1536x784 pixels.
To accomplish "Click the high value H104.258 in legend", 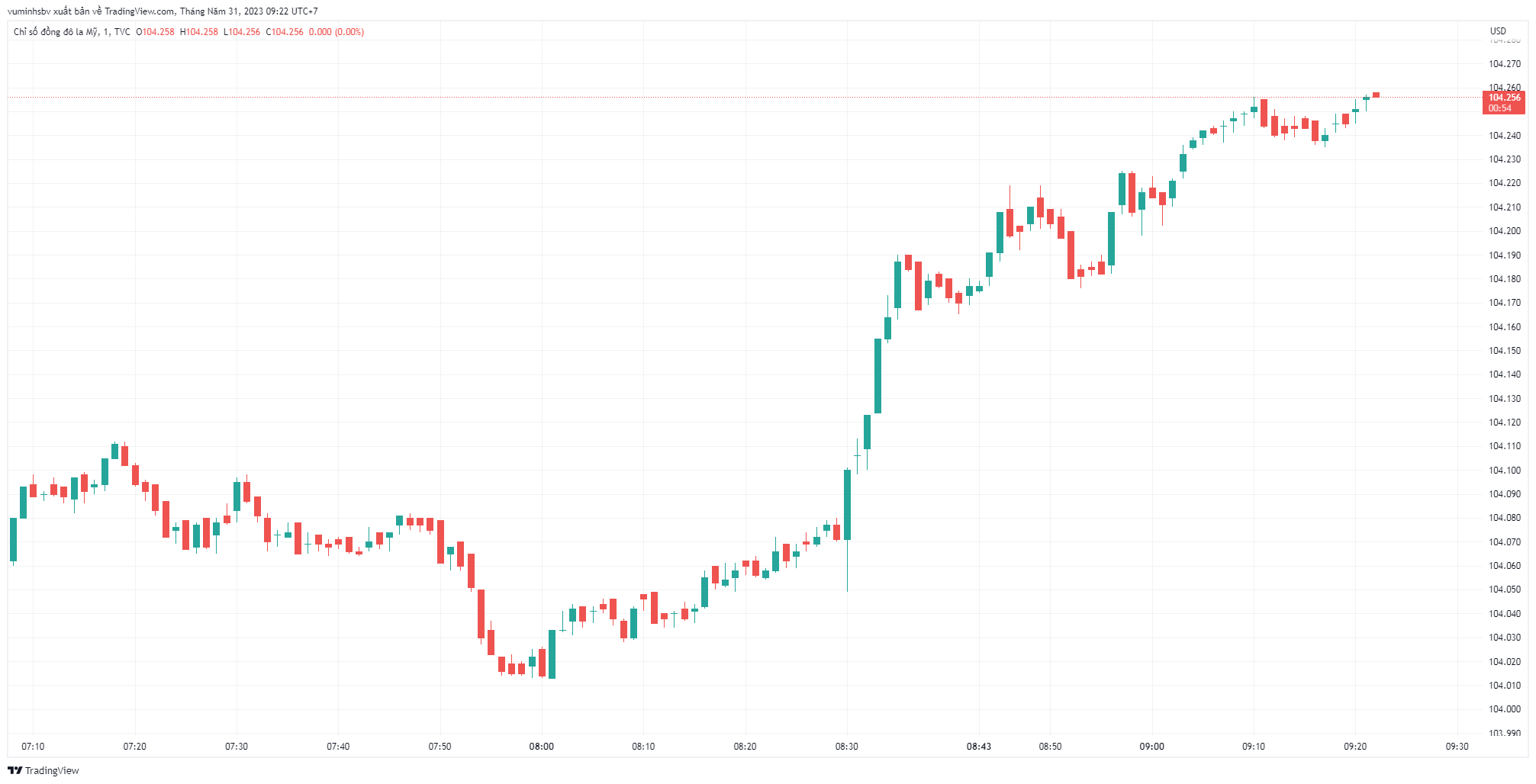I will (x=199, y=32).
